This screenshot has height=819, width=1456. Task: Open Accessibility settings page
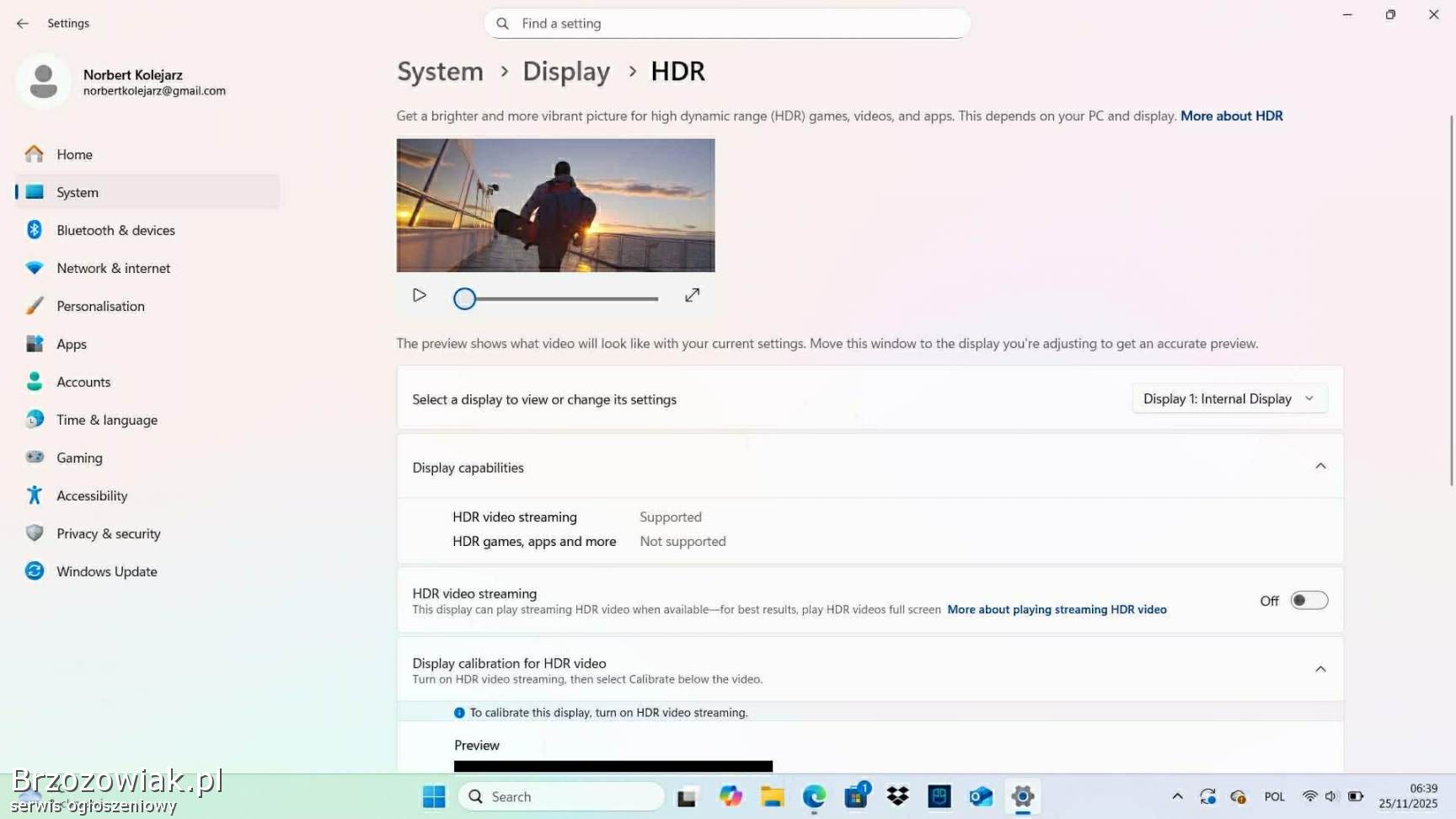(92, 495)
